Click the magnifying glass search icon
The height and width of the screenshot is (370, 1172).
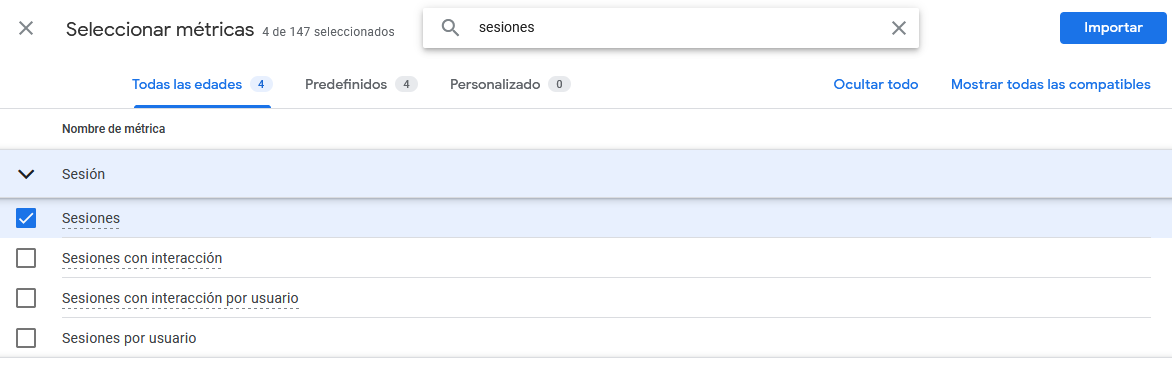450,28
